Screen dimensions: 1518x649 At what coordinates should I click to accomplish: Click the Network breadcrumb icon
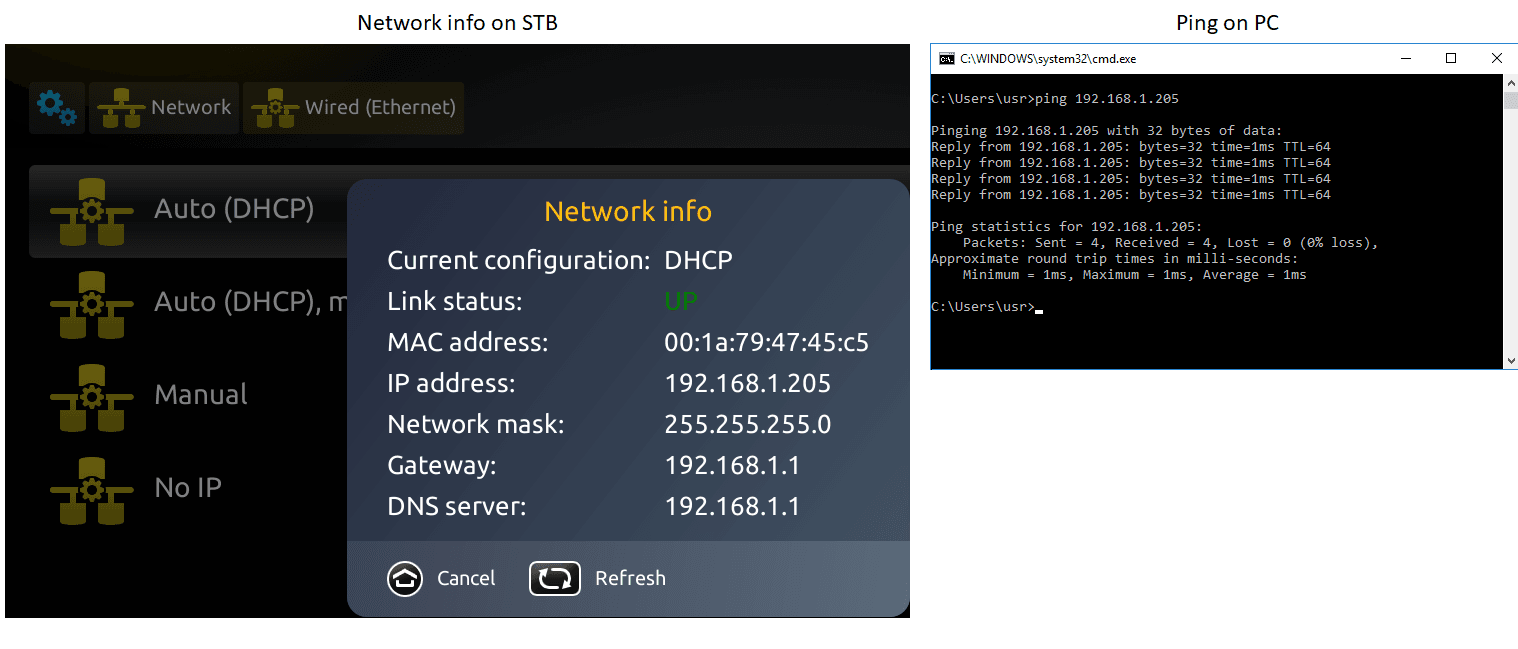(120, 108)
